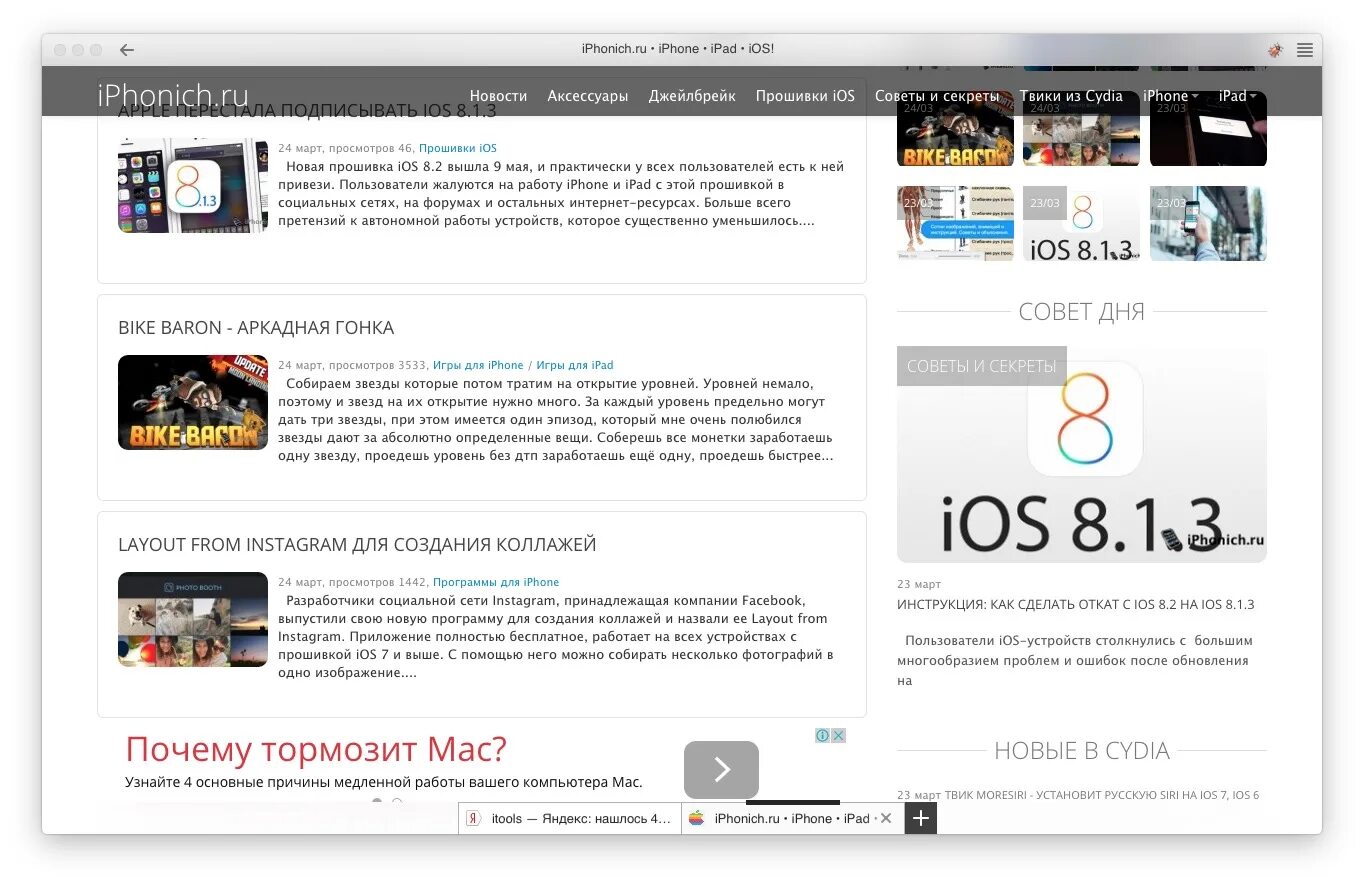This screenshot has height=884, width=1364.
Task: Select the first ad carousel dot
Action: (x=377, y=801)
